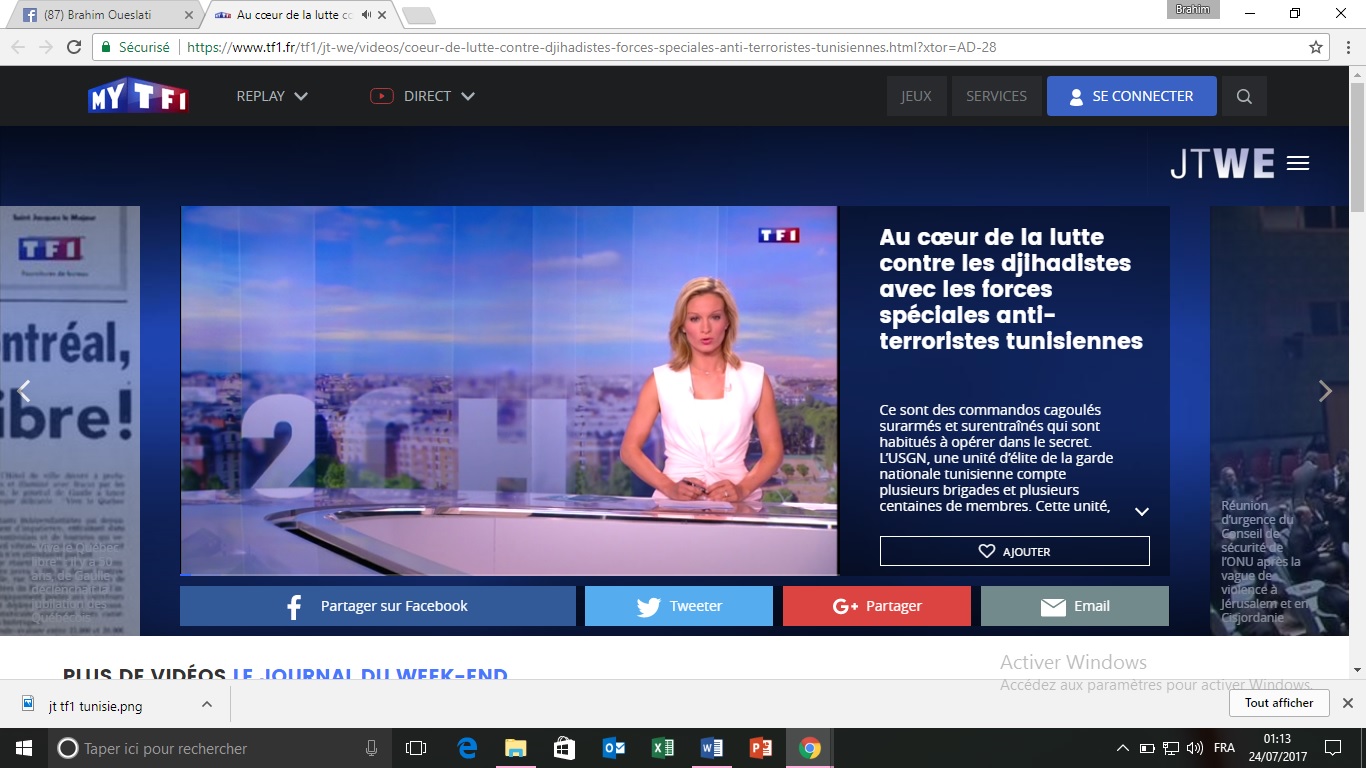Screen dimensions: 1366x768
Task: Click the browser forward arrow
Action: [46, 47]
